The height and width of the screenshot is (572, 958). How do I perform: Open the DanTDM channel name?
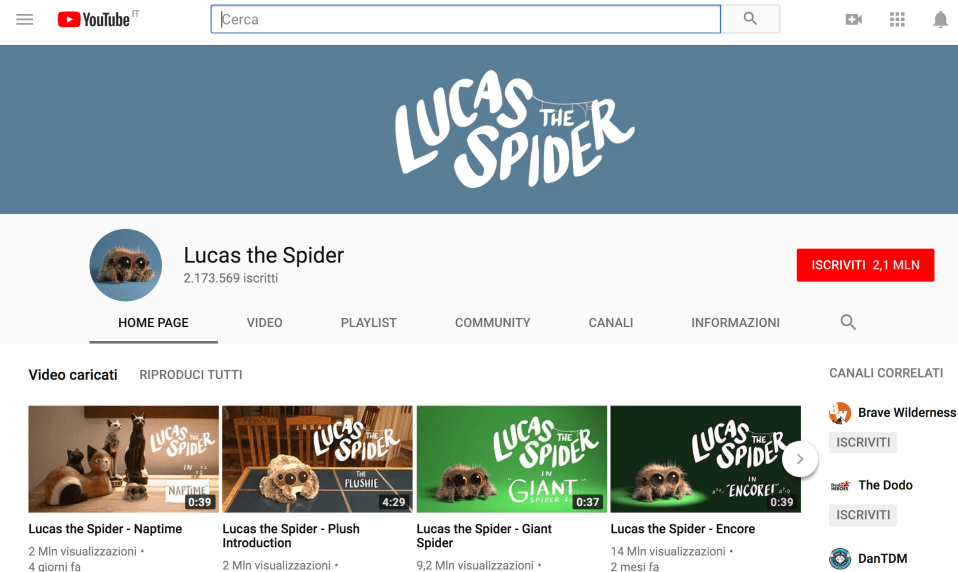tap(882, 559)
